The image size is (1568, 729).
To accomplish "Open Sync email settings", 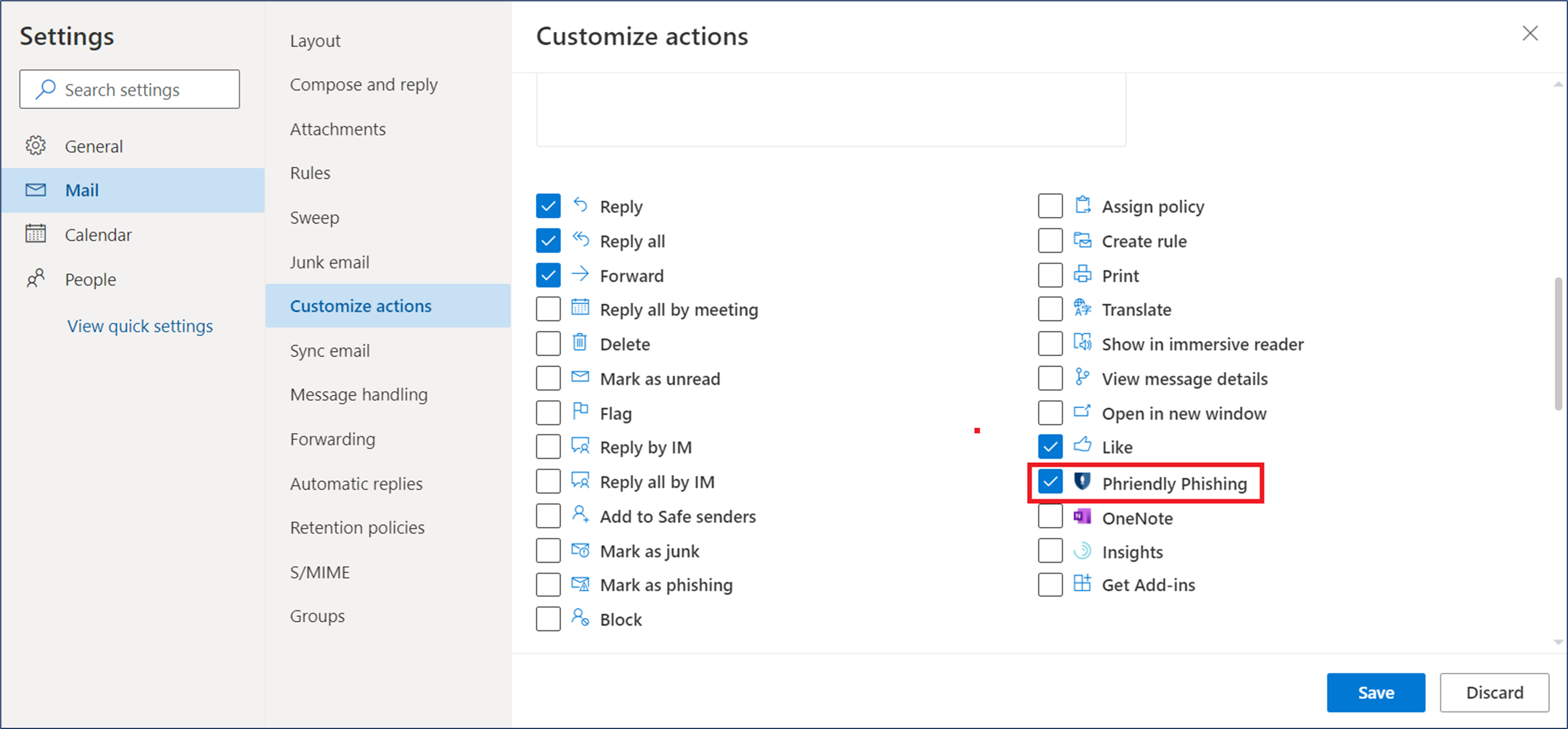I will click(x=388, y=350).
